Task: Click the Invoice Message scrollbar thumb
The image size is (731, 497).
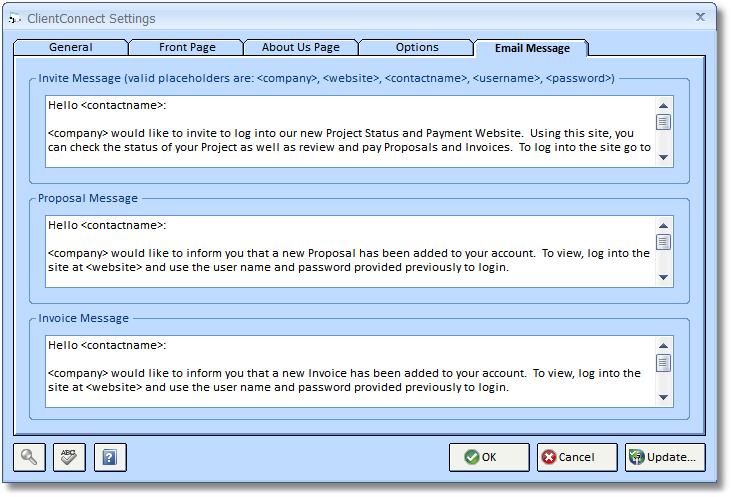Action: (x=663, y=363)
